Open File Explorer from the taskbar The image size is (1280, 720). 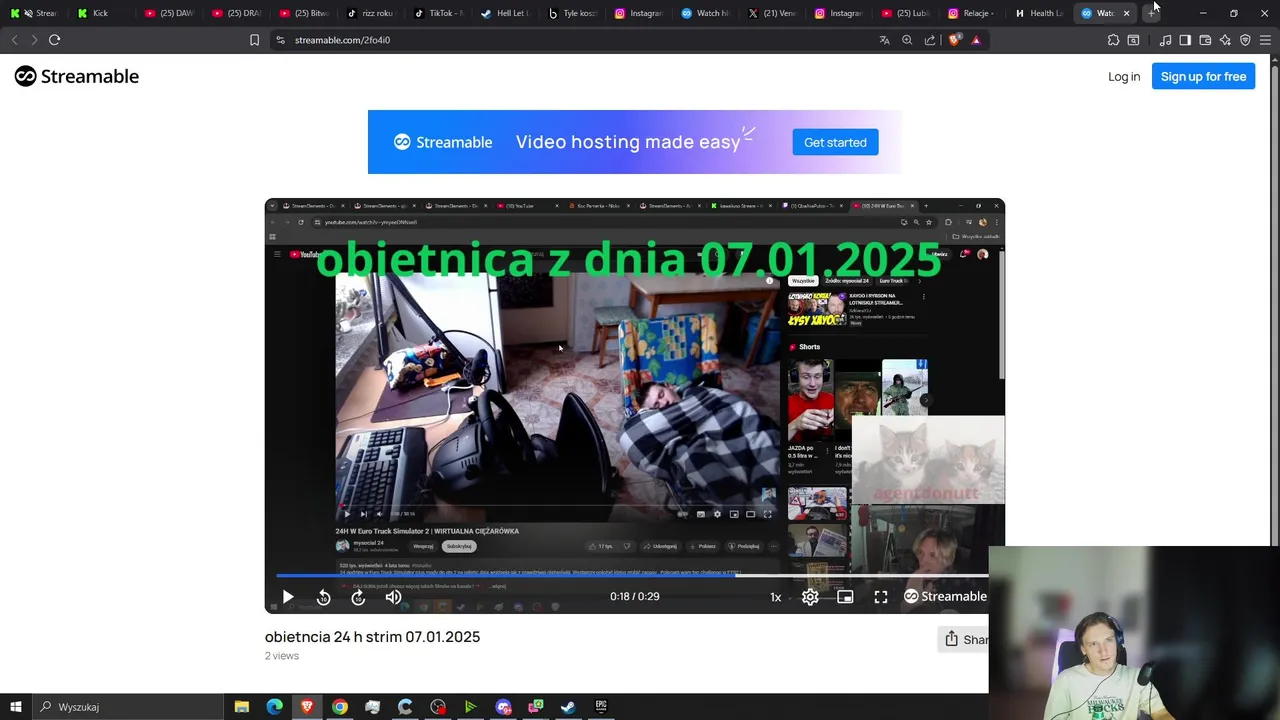241,707
